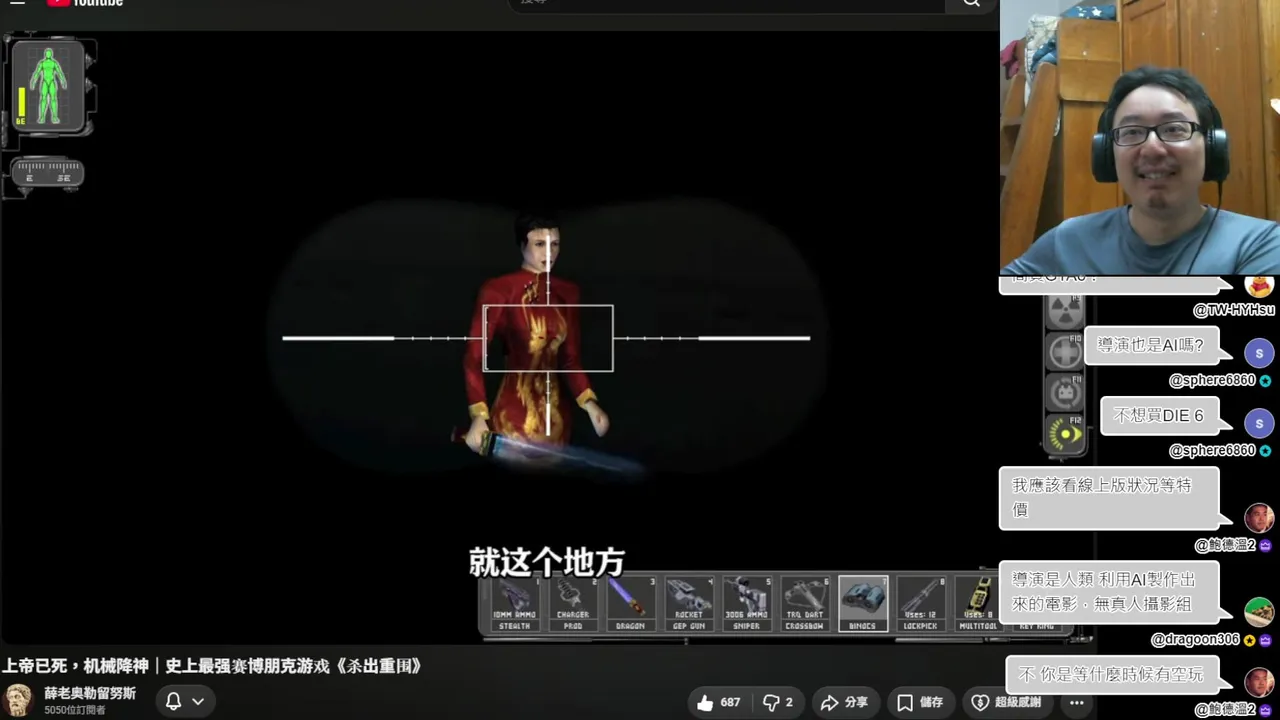Save the video with the 儲存 button

[x=920, y=702]
